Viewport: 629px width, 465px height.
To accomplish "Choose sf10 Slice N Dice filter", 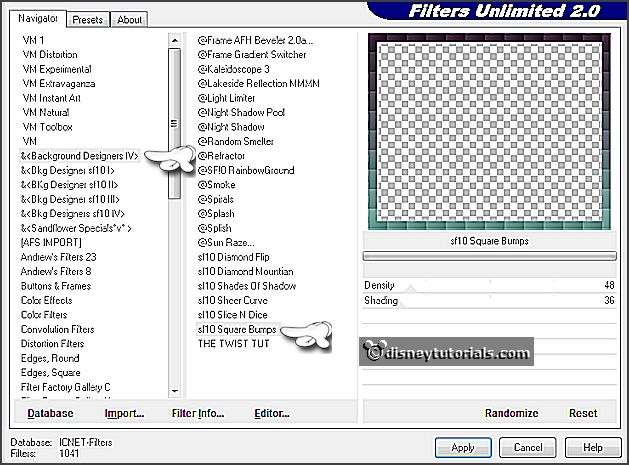I will coord(233,315).
